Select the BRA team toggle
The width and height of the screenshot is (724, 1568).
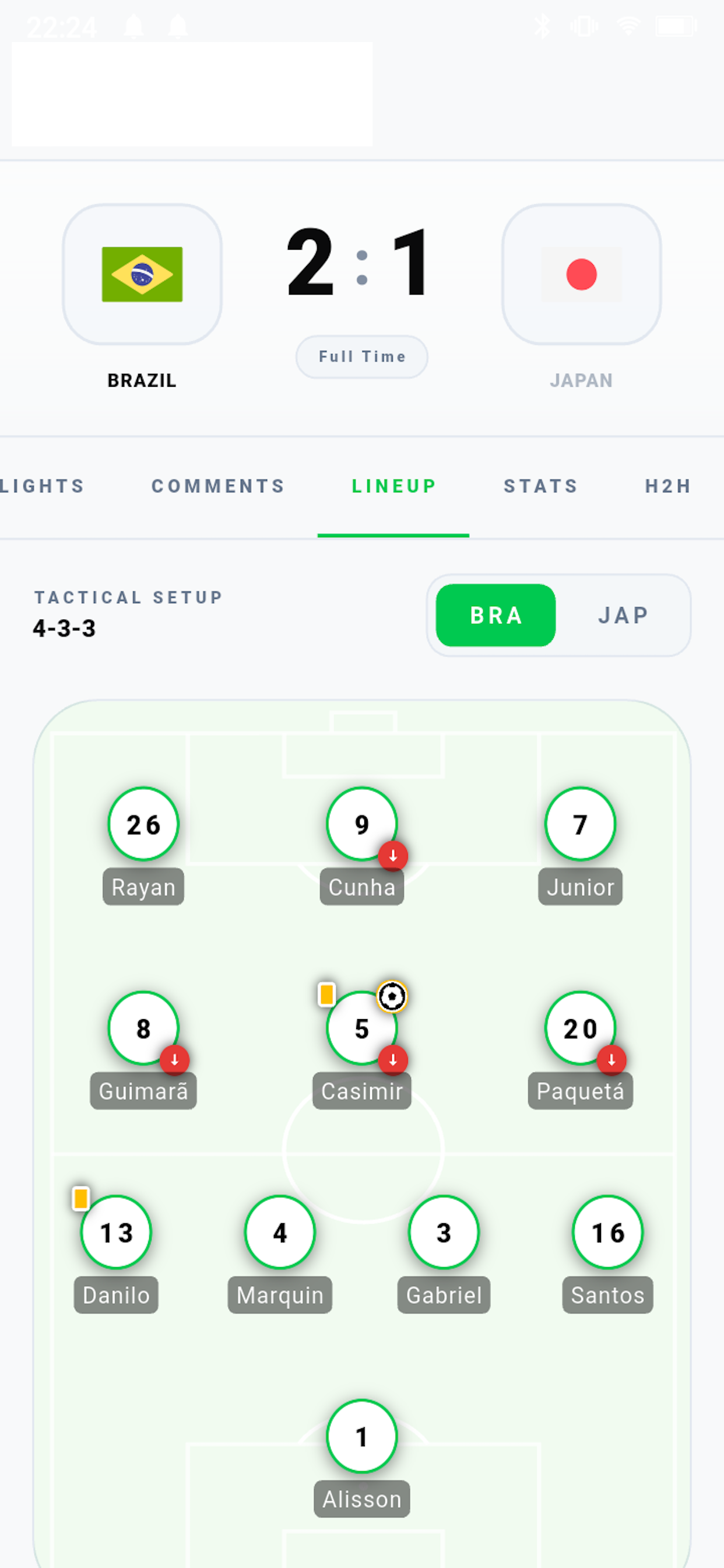coord(496,615)
